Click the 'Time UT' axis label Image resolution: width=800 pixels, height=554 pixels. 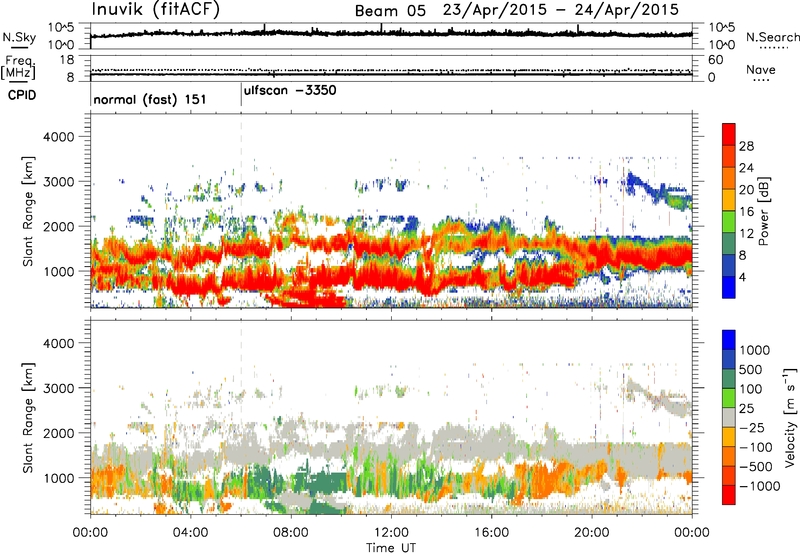tap(391, 548)
